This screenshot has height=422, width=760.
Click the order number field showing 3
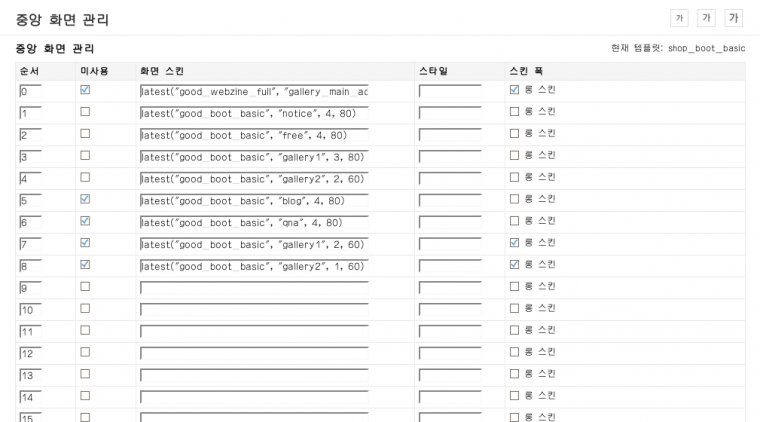click(38, 157)
